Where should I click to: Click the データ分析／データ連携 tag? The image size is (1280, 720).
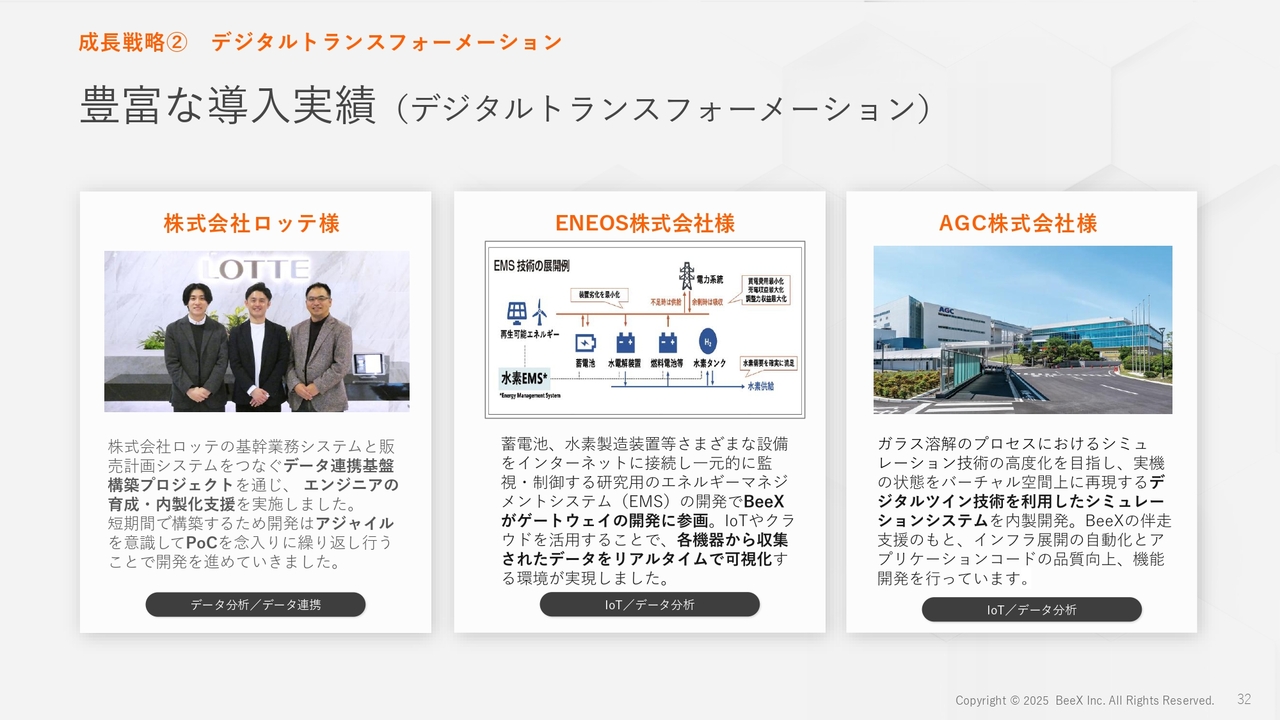(x=256, y=605)
